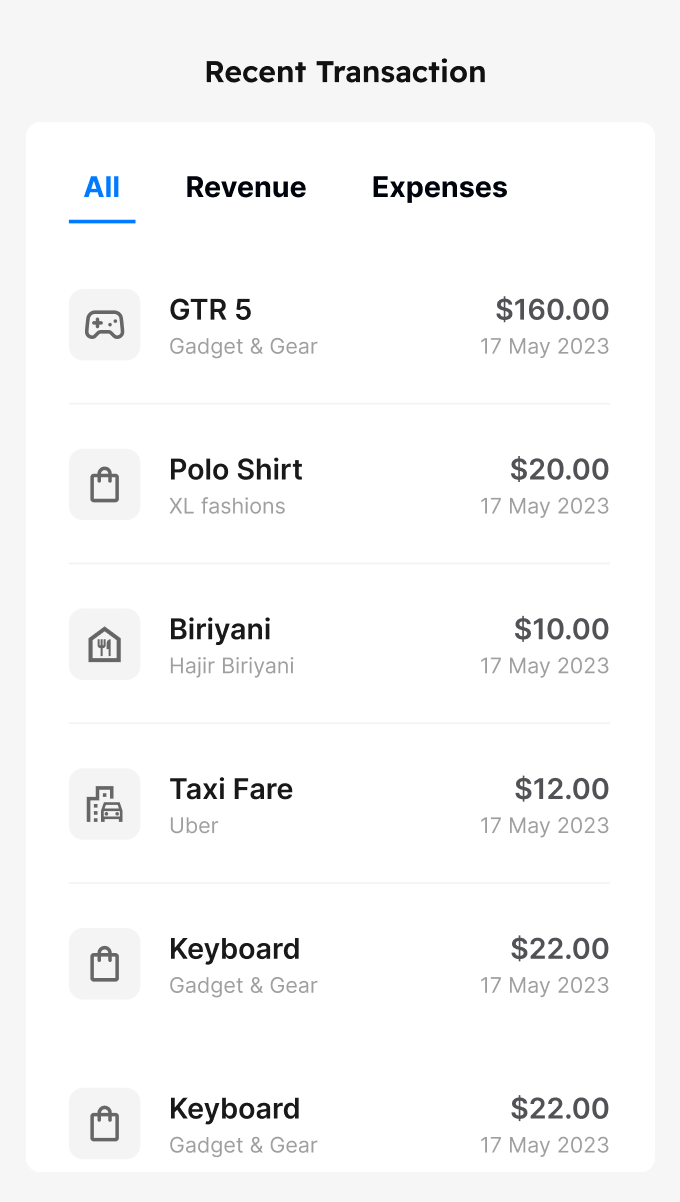This screenshot has width=680, height=1202.
Task: Click the Recent Transaction heading
Action: 345,72
